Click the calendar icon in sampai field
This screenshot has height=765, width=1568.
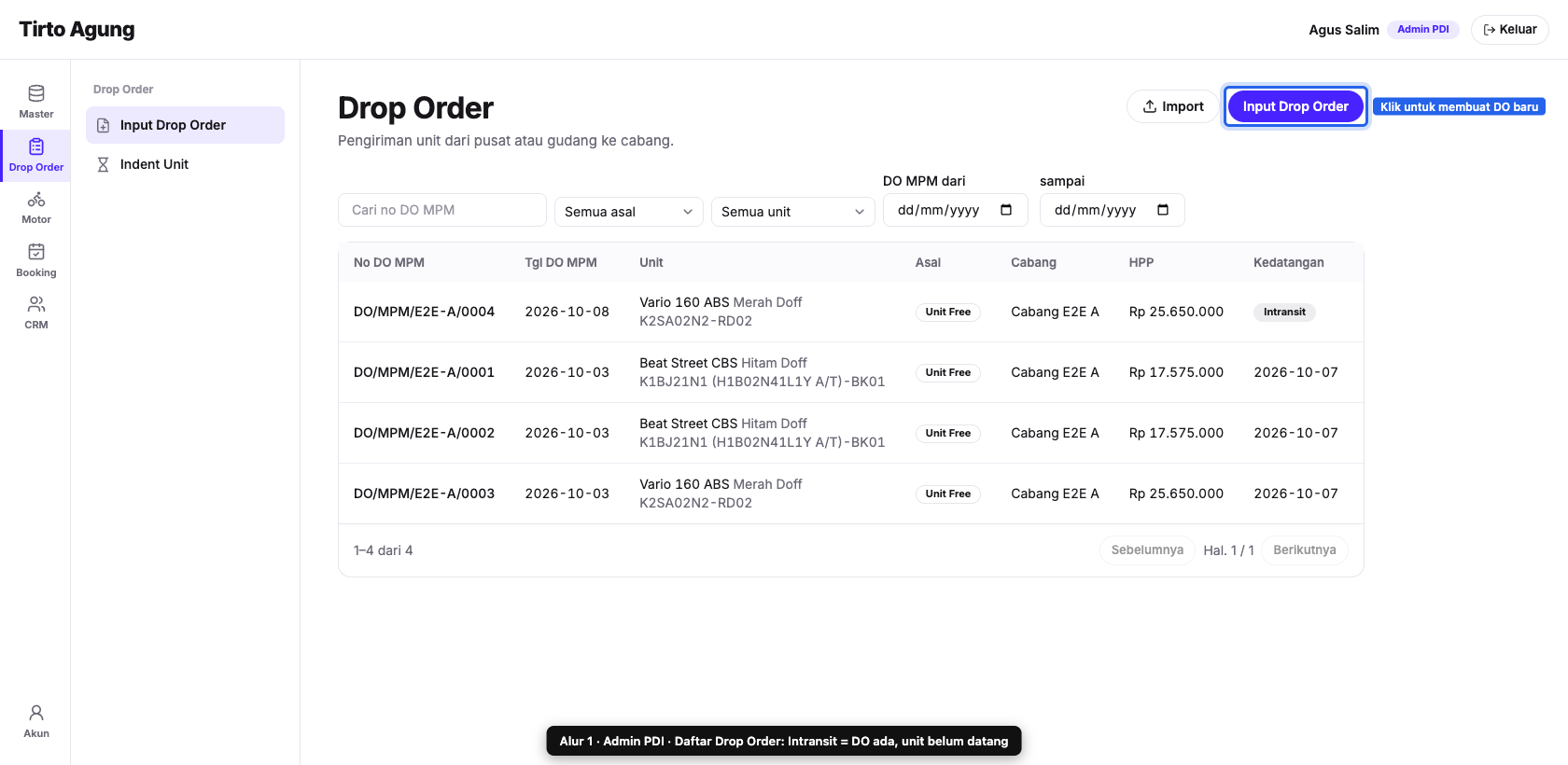(x=1163, y=210)
